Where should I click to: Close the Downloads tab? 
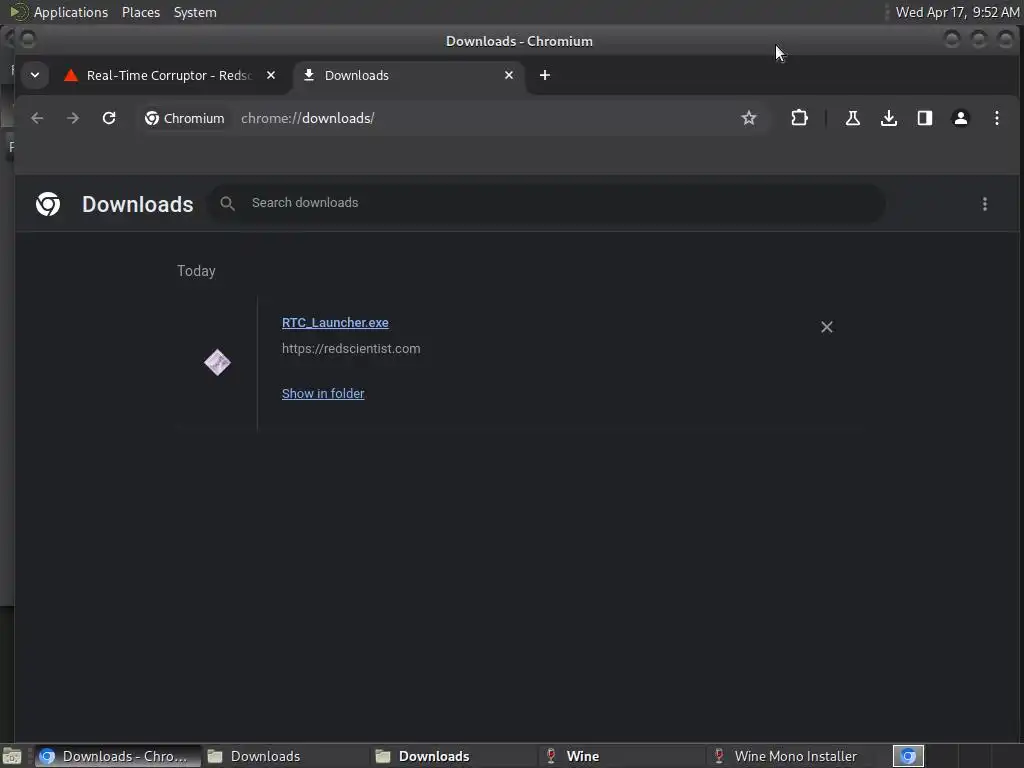pos(509,76)
